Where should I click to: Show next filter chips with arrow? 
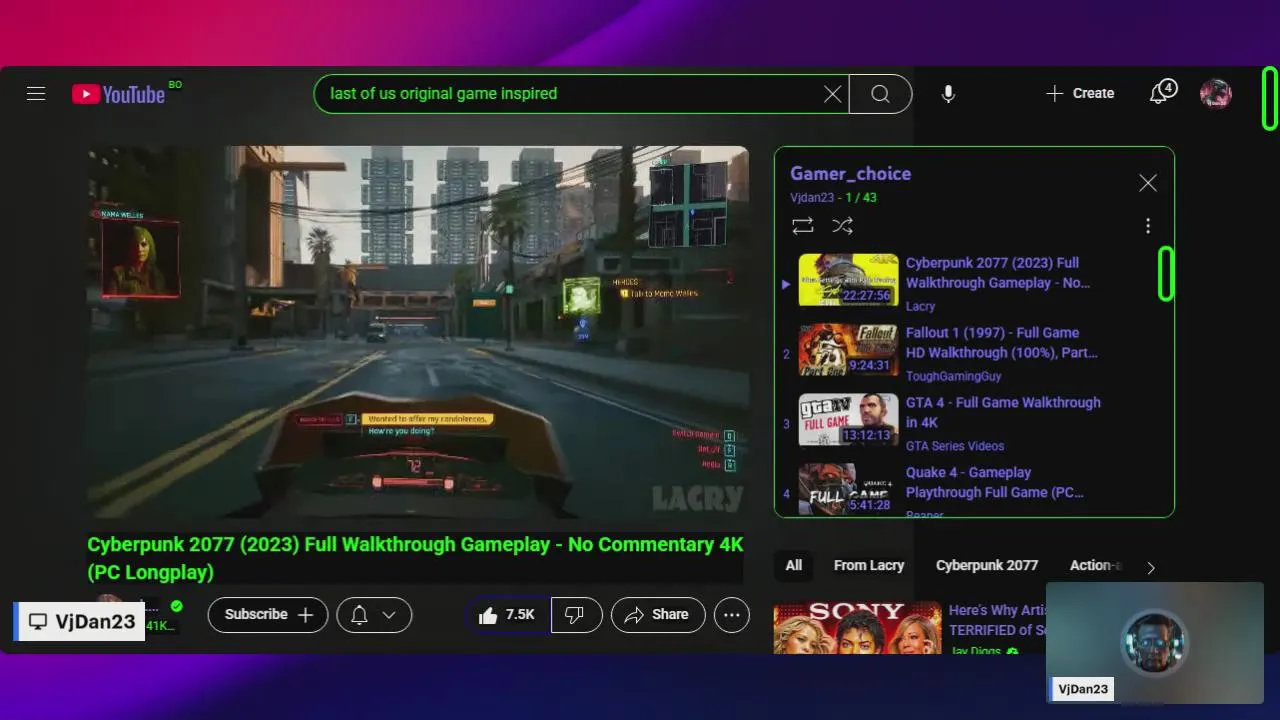[1151, 567]
